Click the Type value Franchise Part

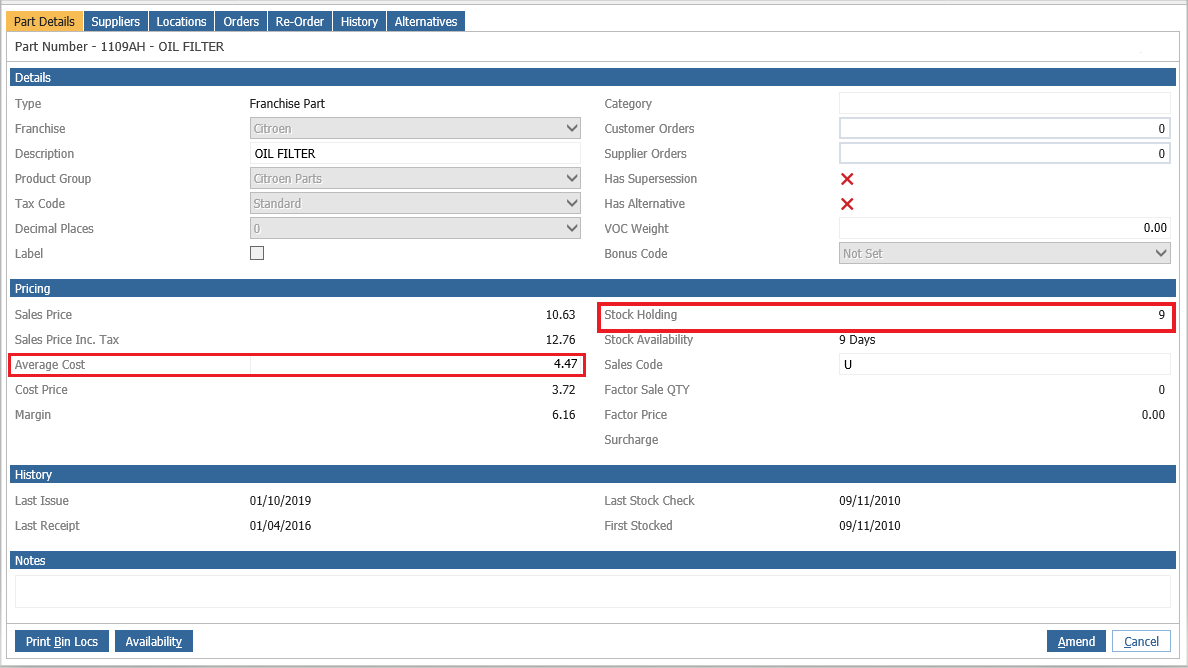pos(287,103)
